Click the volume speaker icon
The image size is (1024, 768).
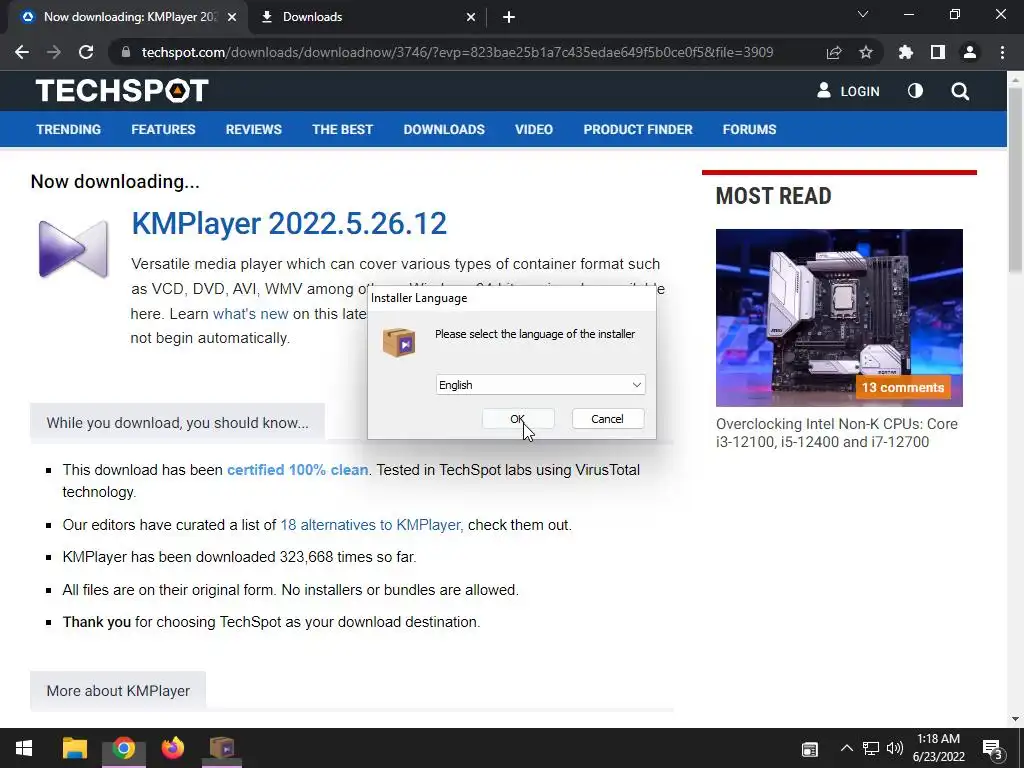(895, 748)
